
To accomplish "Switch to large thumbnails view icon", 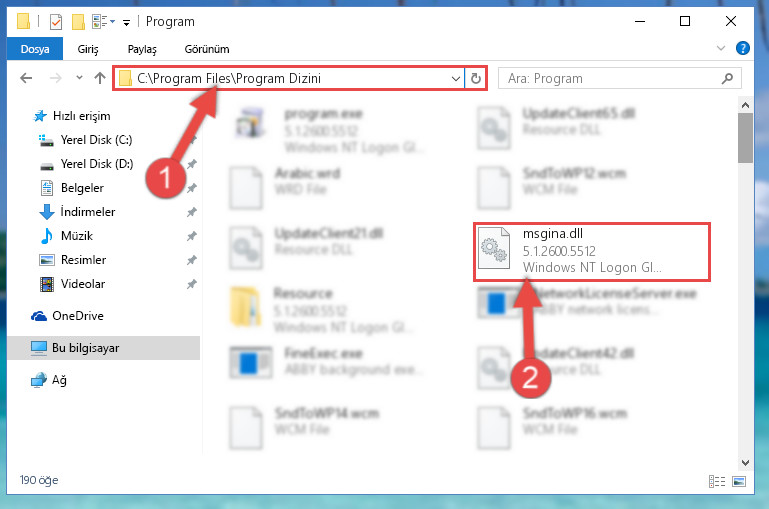I will [x=739, y=481].
